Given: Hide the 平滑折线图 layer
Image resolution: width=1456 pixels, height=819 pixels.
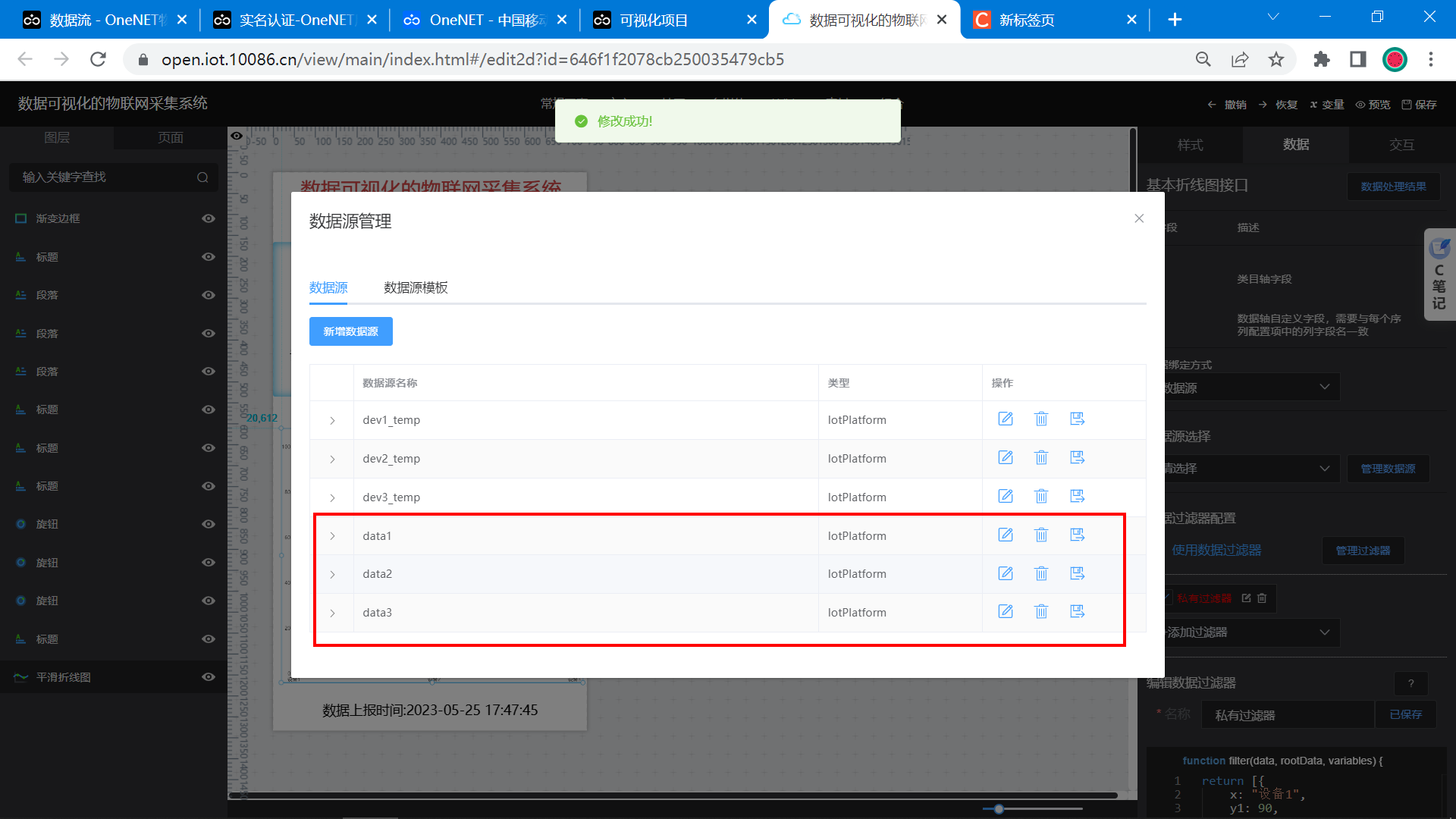Looking at the screenshot, I should coord(209,677).
